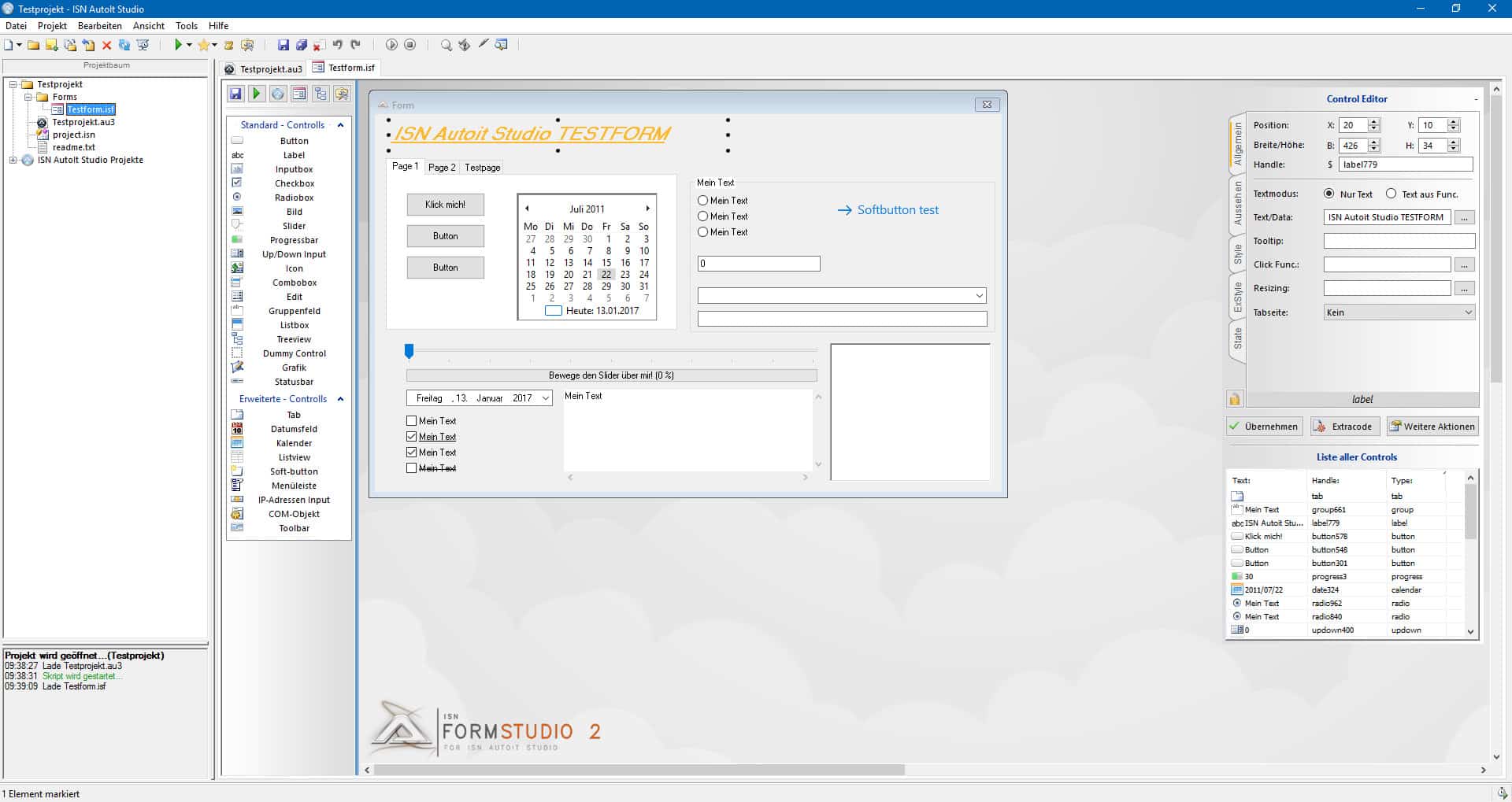Test the form with green play icon
The height and width of the screenshot is (802, 1512).
tap(256, 94)
